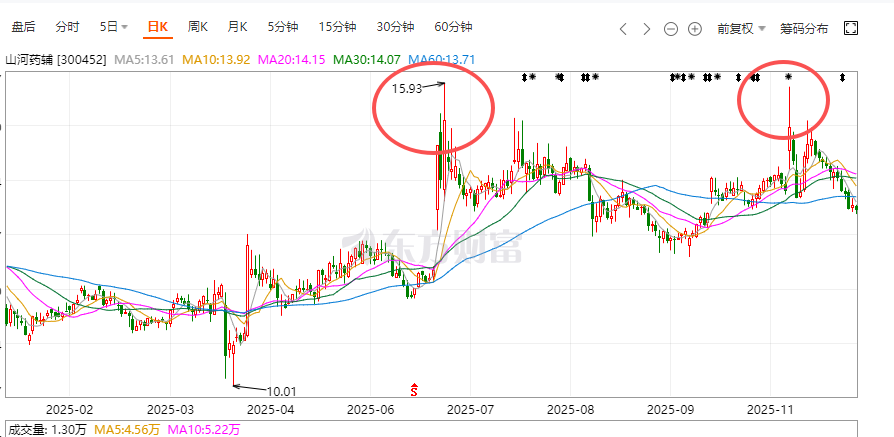Click the 2025-02 date axis label

click(69, 410)
